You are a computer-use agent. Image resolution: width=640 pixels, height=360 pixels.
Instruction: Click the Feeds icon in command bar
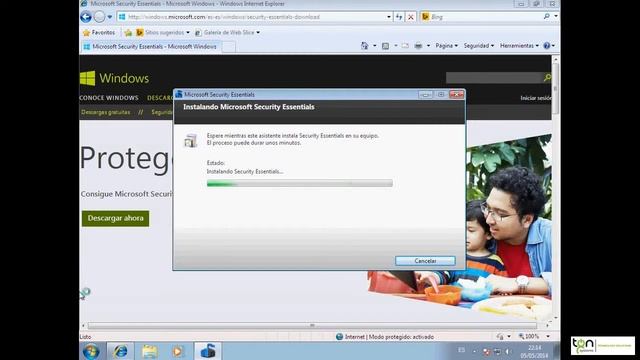coord(385,46)
